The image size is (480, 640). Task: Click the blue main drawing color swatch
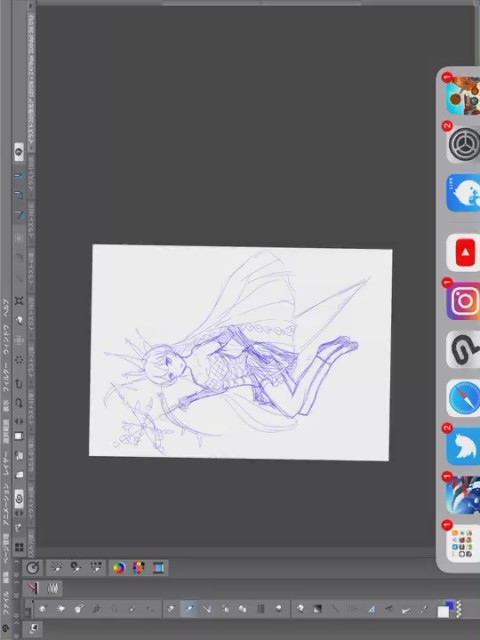[449, 604]
